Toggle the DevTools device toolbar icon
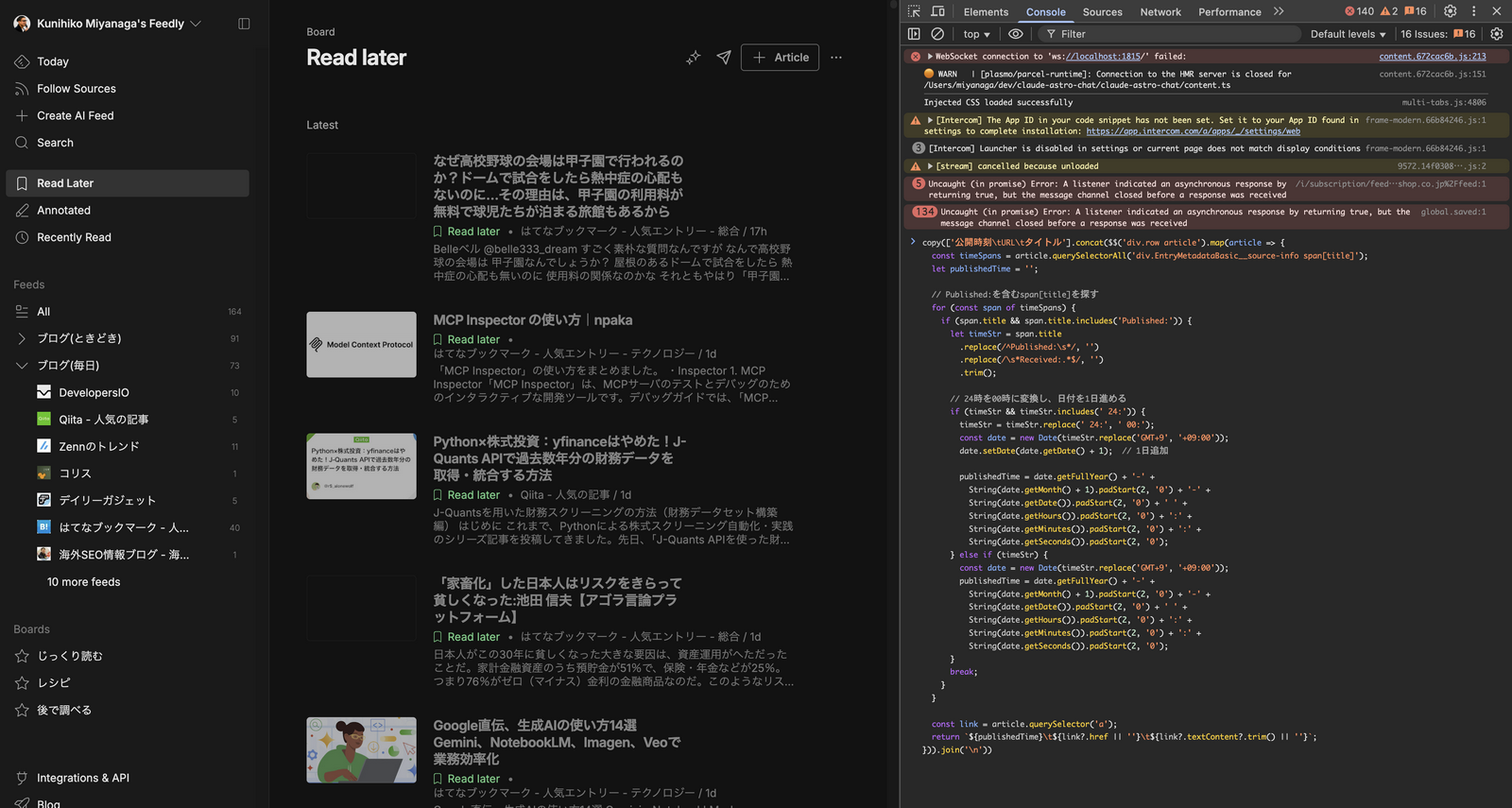Image resolution: width=1512 pixels, height=808 pixels. coord(938,11)
